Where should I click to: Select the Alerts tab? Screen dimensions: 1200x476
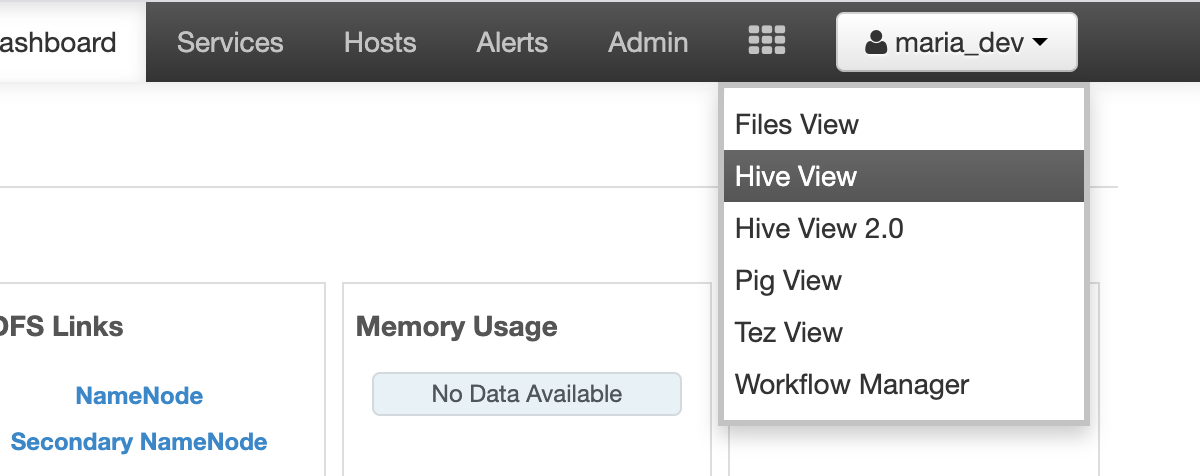pyautogui.click(x=512, y=43)
